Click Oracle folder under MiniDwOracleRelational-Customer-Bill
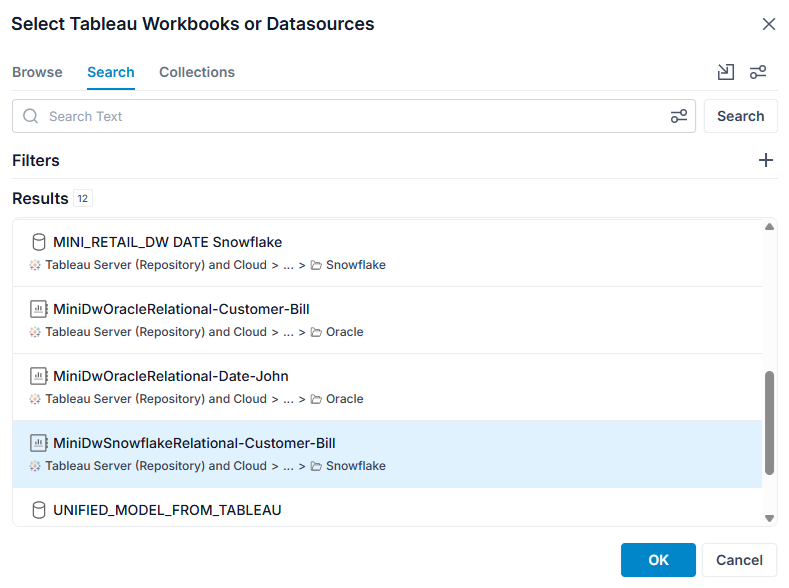Image resolution: width=789 pixels, height=588 pixels. (x=337, y=331)
